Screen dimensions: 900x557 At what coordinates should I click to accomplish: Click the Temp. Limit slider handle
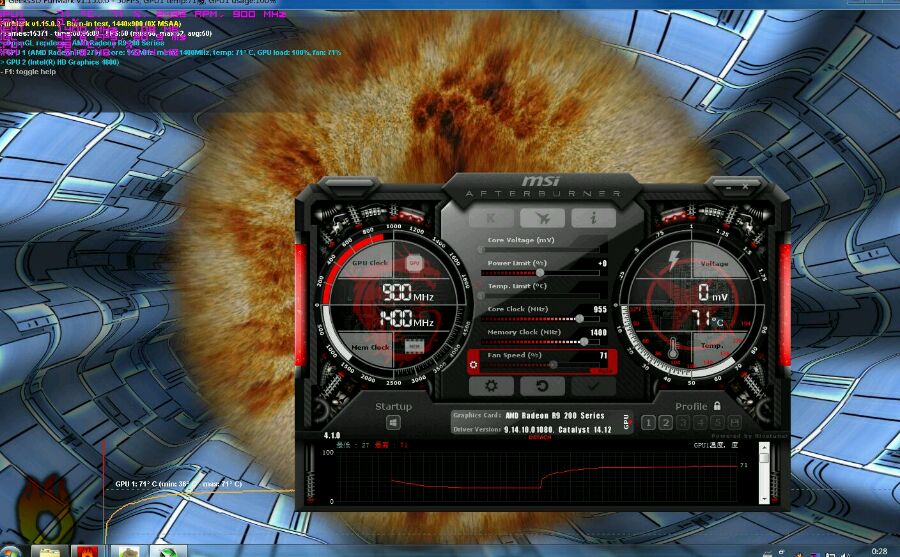point(481,296)
